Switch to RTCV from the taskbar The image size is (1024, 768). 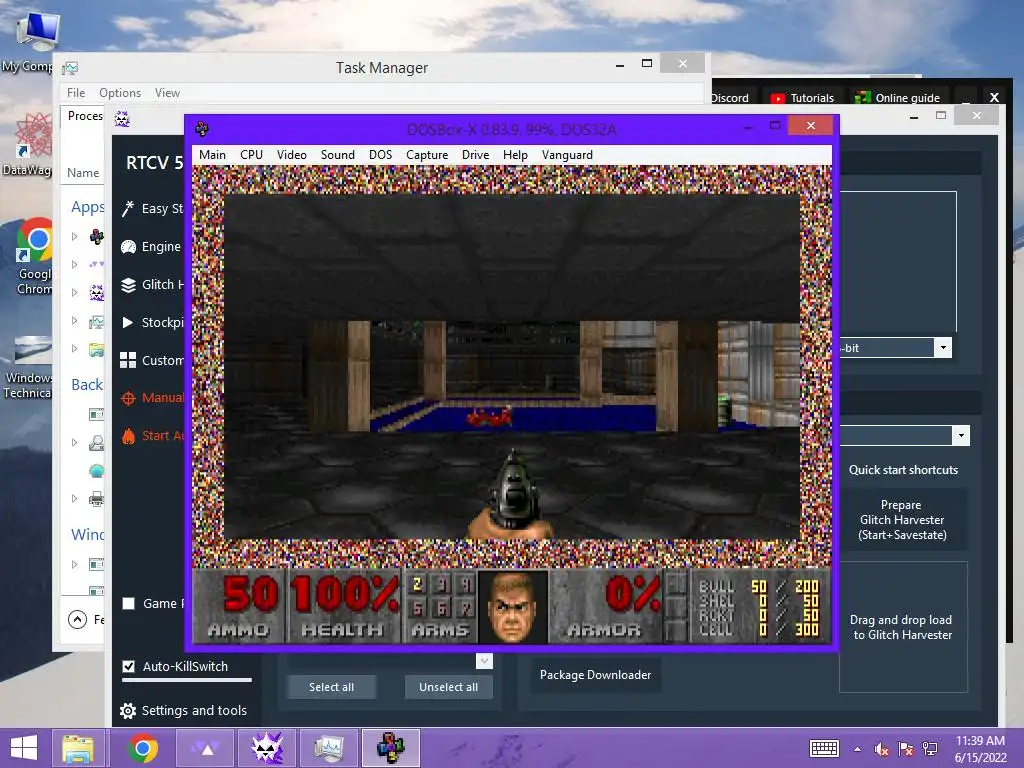pos(266,748)
